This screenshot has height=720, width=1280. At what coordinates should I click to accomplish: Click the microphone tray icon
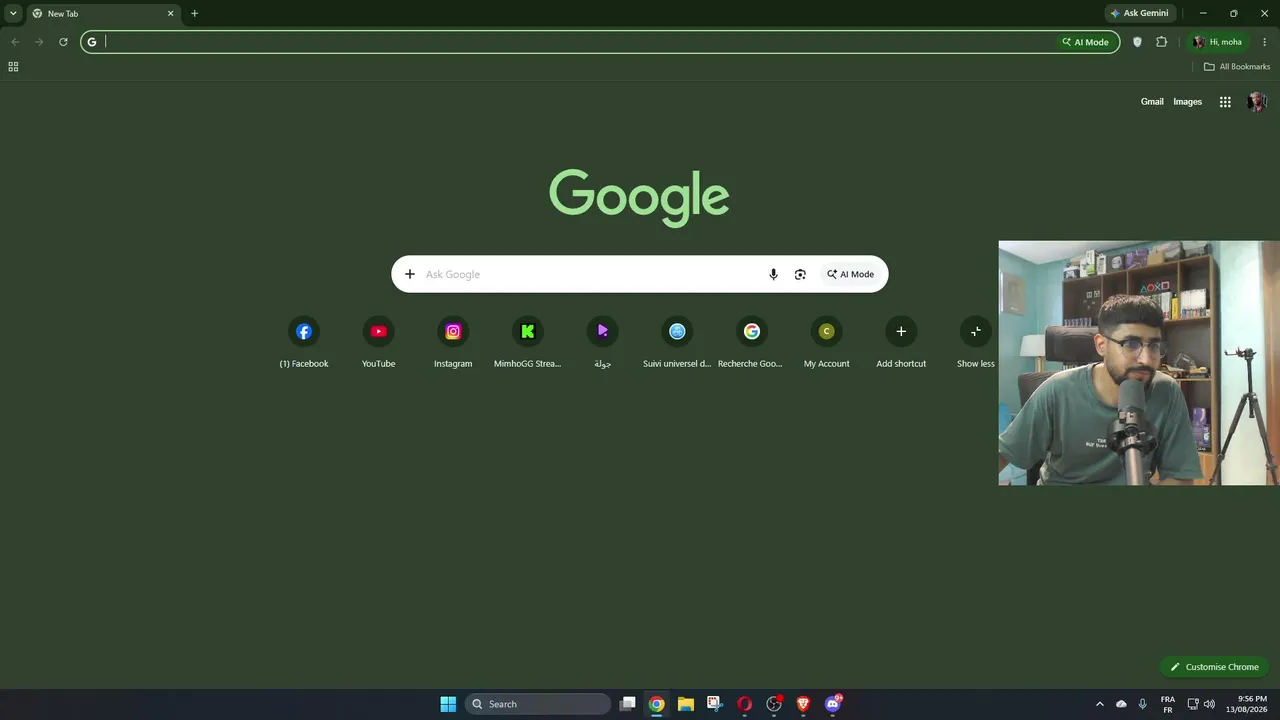point(1142,704)
